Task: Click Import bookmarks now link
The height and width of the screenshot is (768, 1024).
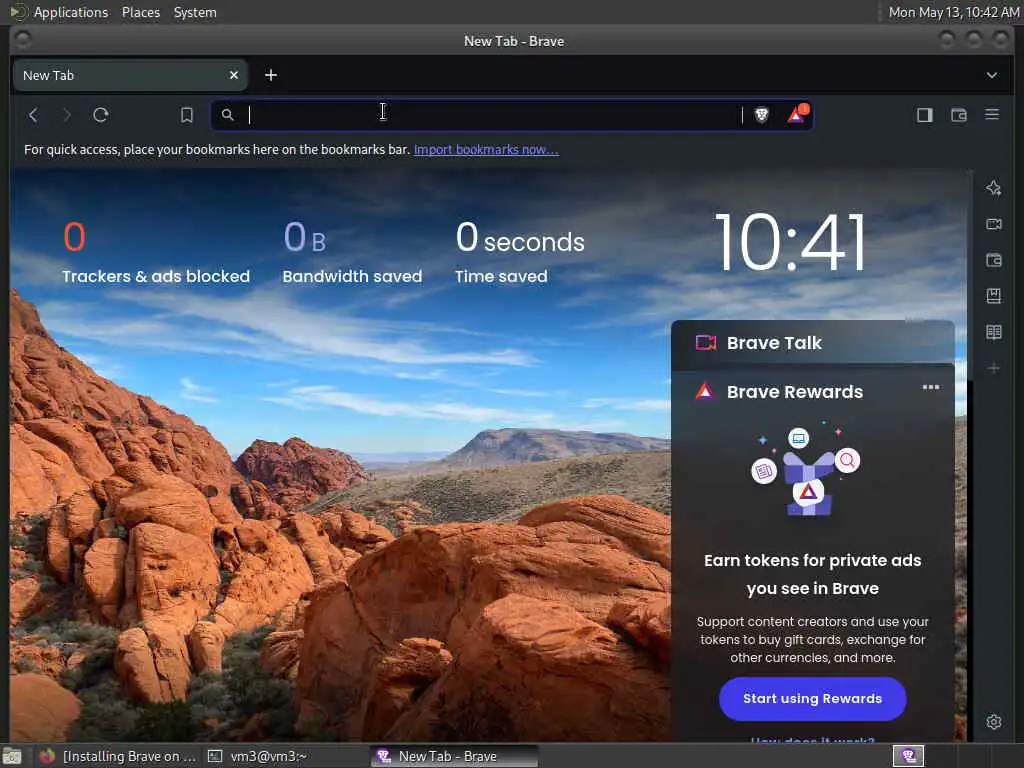Action: pyautogui.click(x=486, y=150)
